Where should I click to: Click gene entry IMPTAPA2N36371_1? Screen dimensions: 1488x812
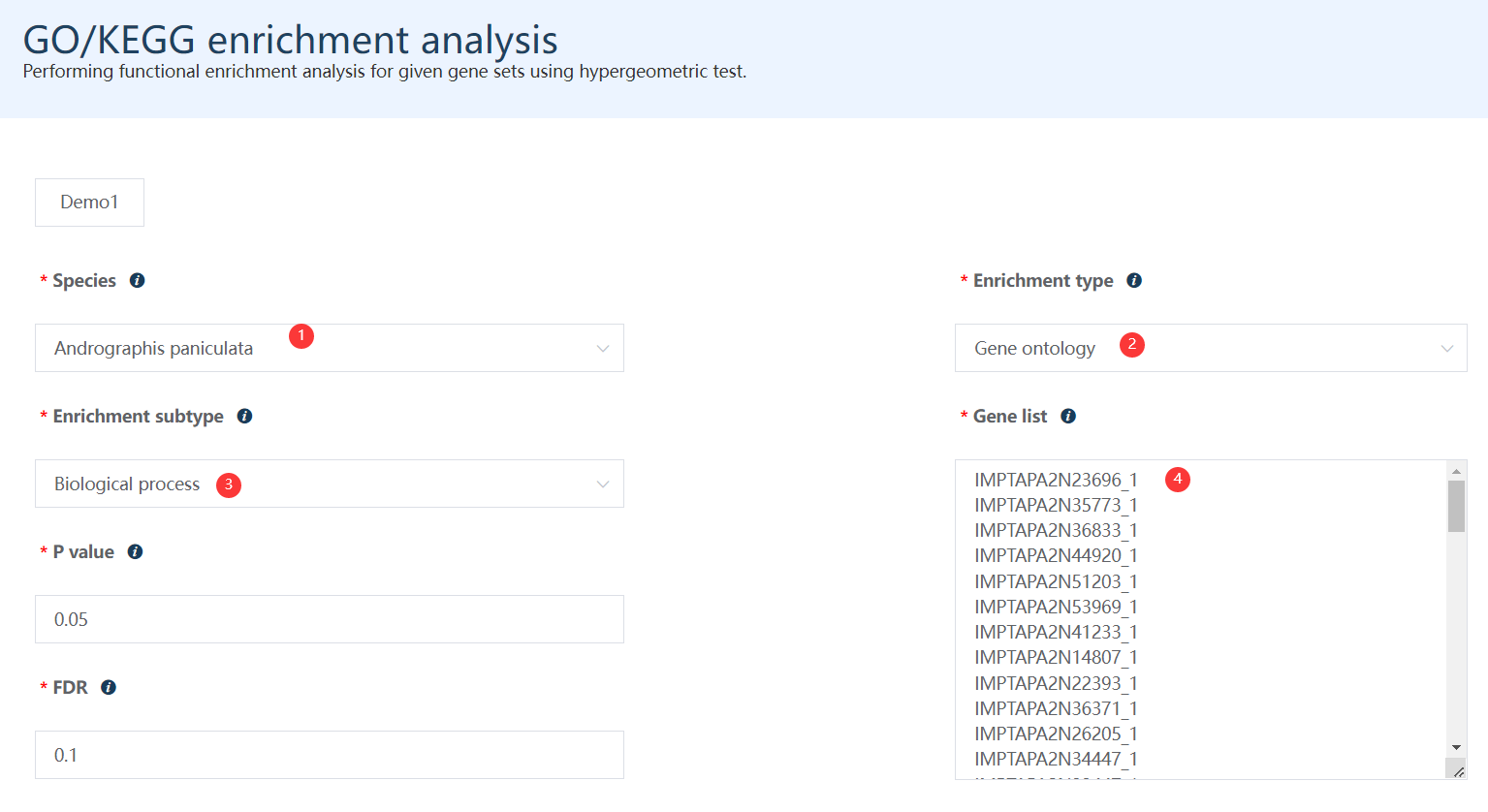(x=1056, y=708)
